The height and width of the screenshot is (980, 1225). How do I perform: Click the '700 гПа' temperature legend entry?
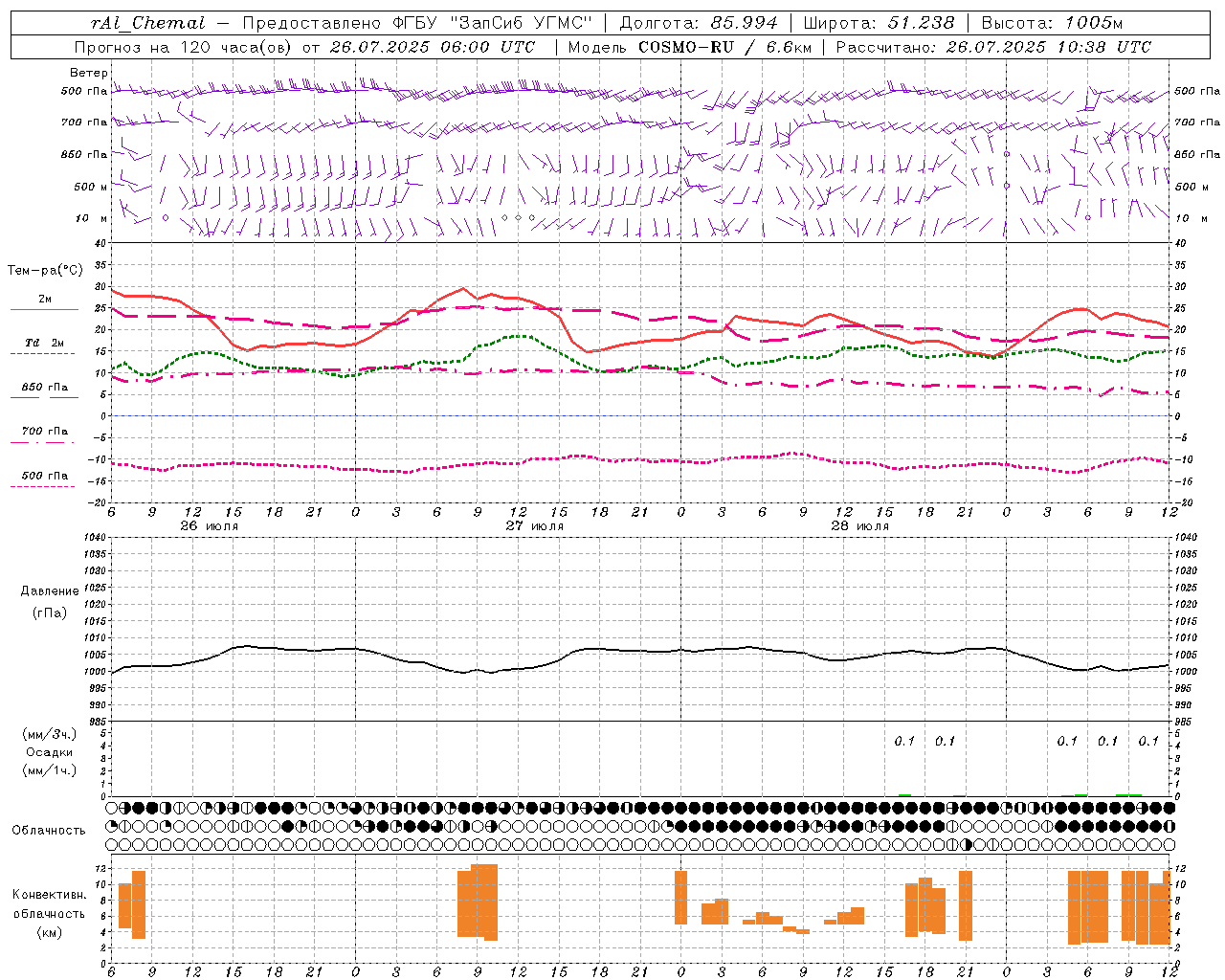(45, 432)
